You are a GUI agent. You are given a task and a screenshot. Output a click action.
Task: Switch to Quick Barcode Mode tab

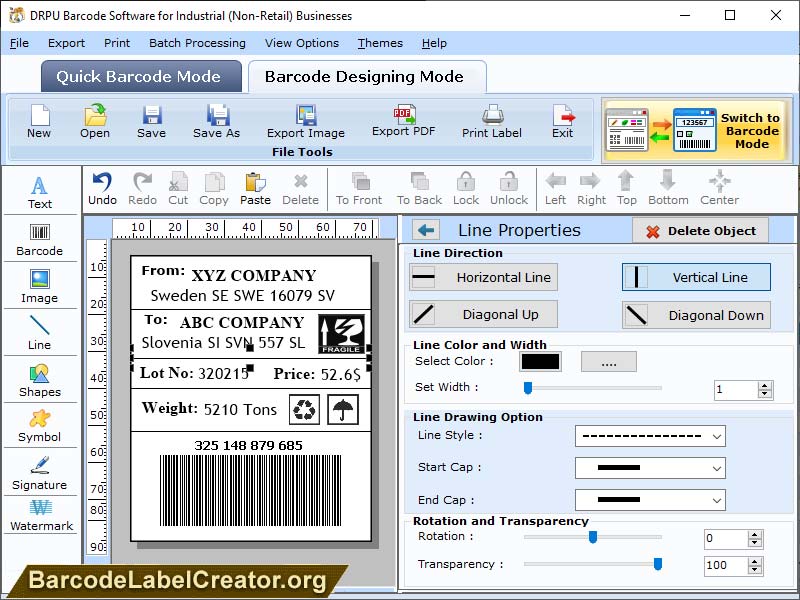(x=140, y=76)
